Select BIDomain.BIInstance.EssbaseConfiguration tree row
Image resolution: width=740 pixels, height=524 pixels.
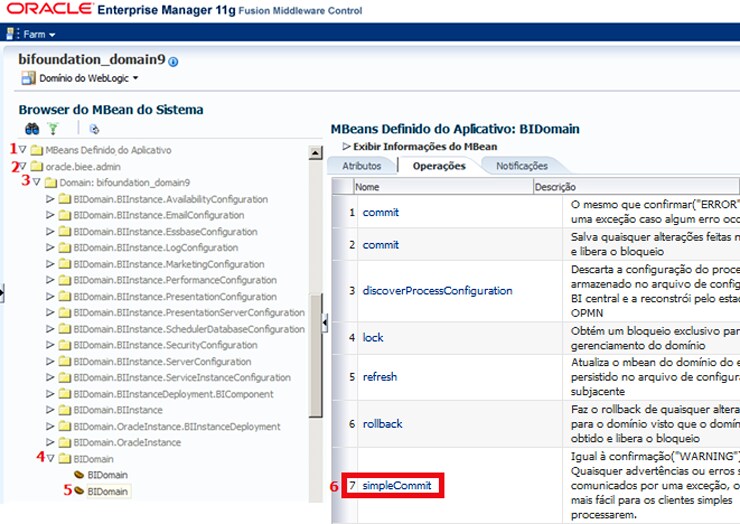click(165, 232)
